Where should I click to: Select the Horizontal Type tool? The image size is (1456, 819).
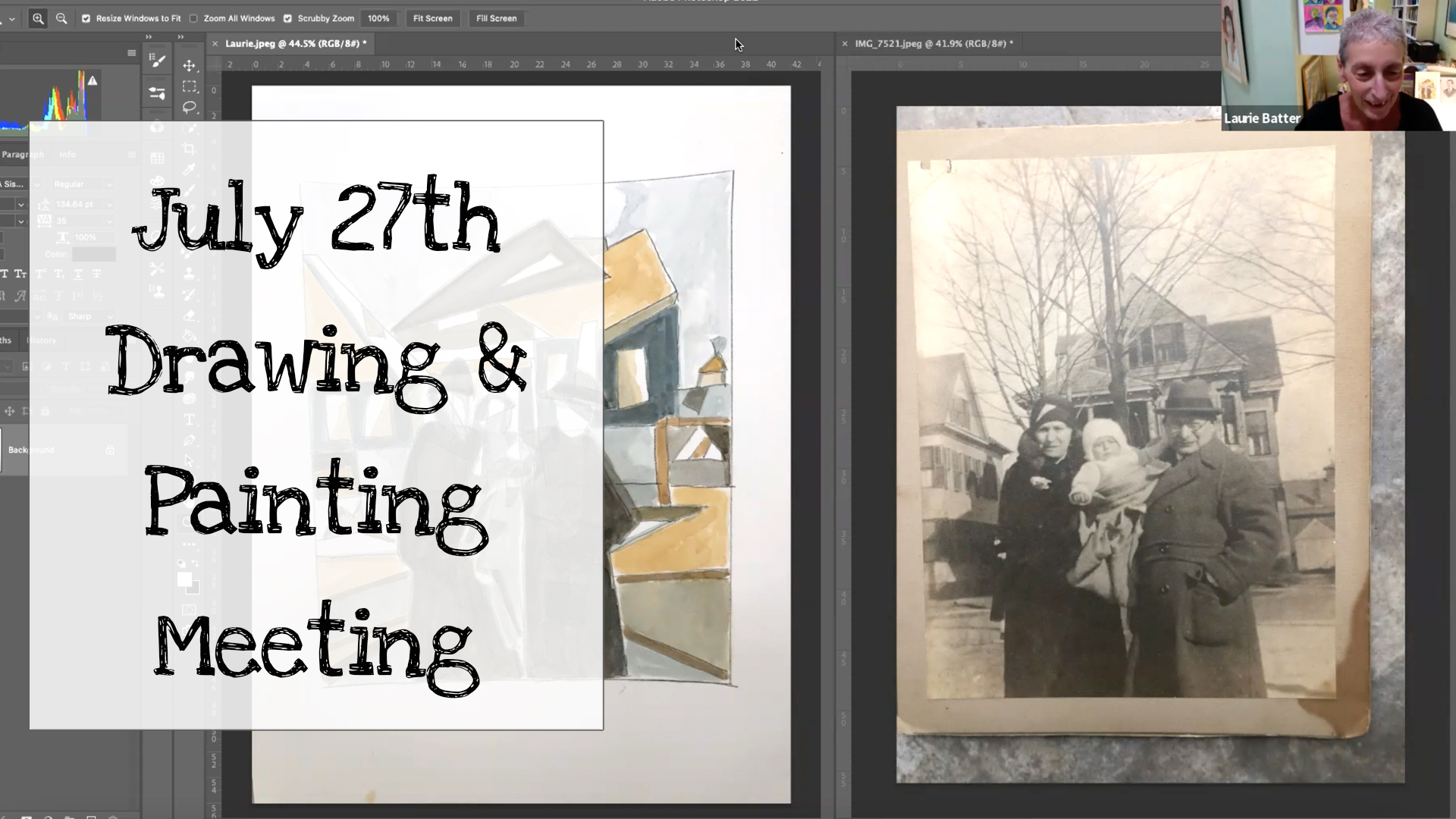(190, 419)
